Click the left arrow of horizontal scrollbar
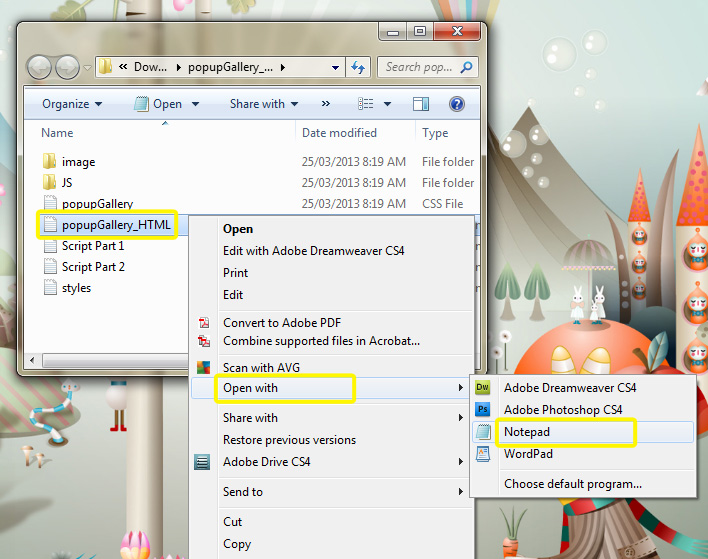This screenshot has width=708, height=559. tap(32, 360)
